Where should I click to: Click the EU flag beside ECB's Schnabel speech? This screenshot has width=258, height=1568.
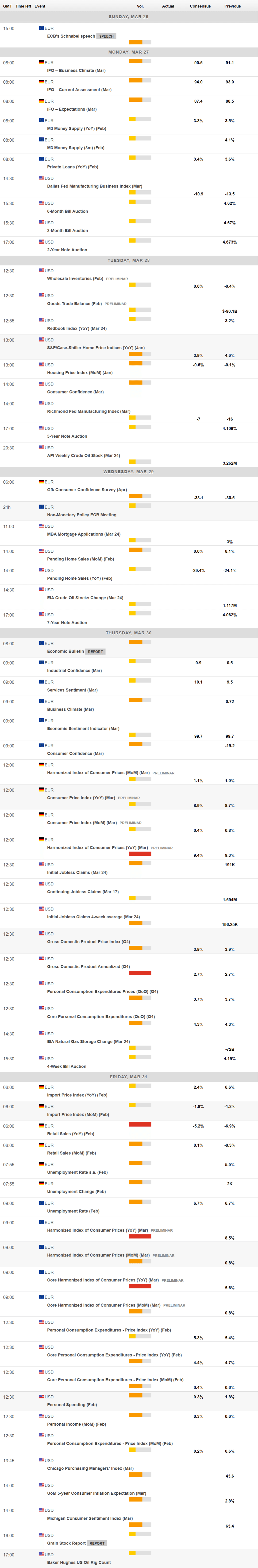pos(41,28)
